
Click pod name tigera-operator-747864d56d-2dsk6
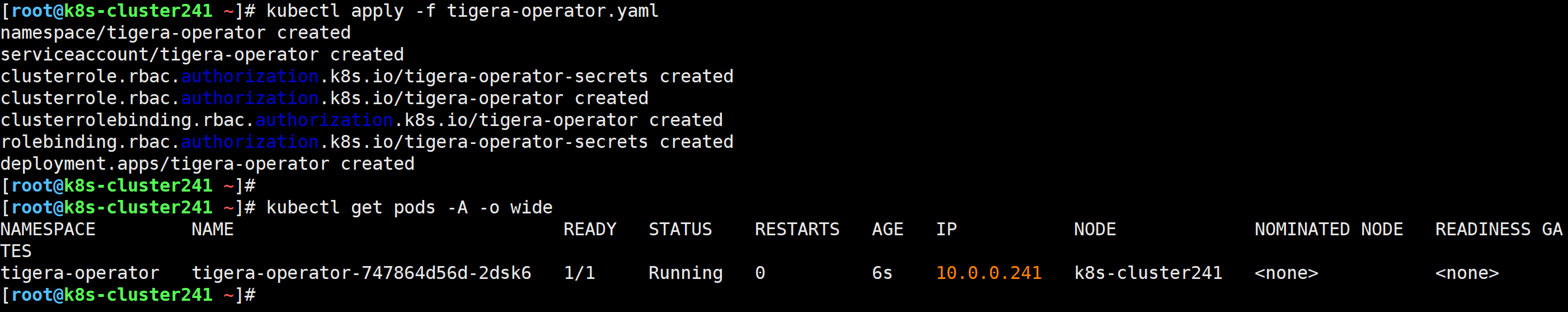[x=362, y=273]
